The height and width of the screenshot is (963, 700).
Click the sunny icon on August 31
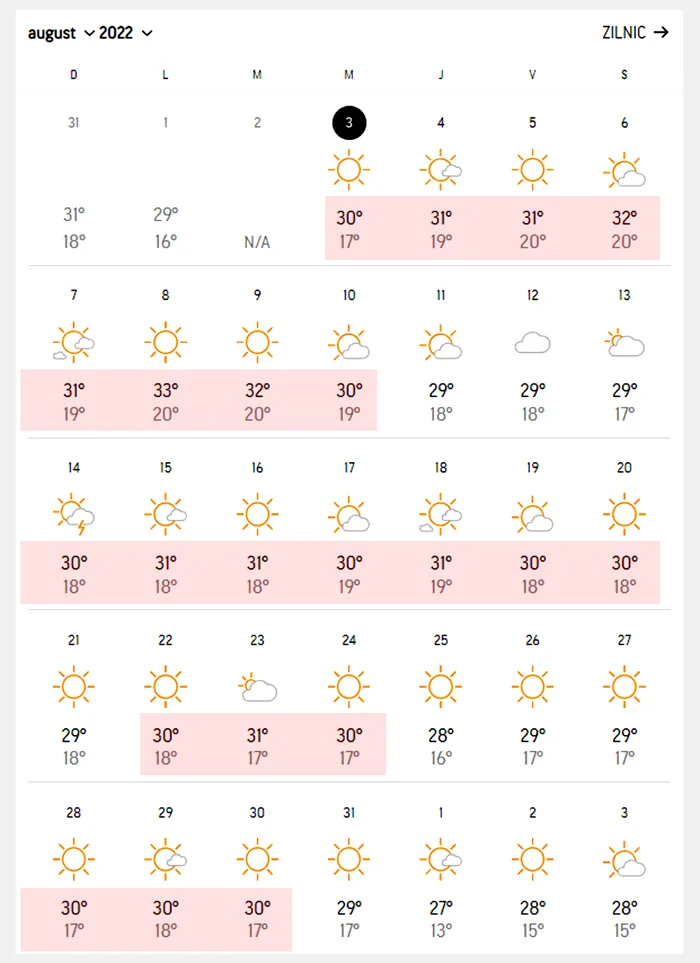[349, 859]
